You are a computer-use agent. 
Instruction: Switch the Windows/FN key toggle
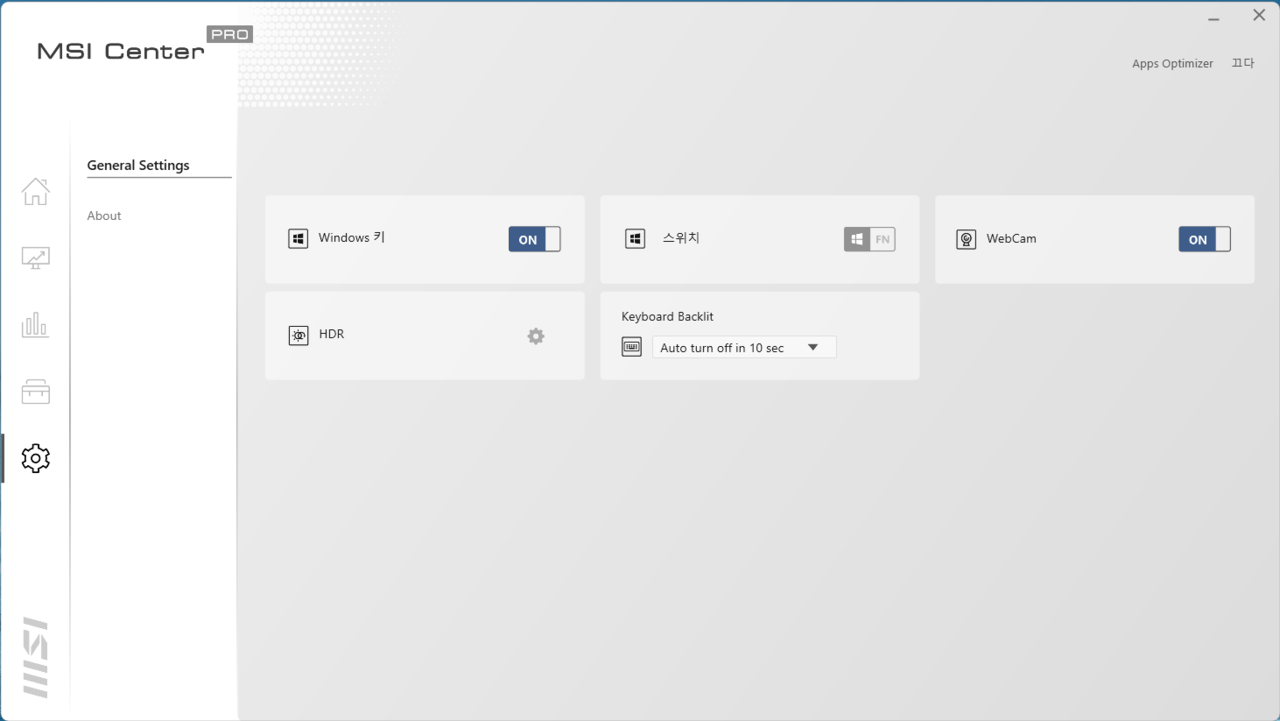click(869, 239)
